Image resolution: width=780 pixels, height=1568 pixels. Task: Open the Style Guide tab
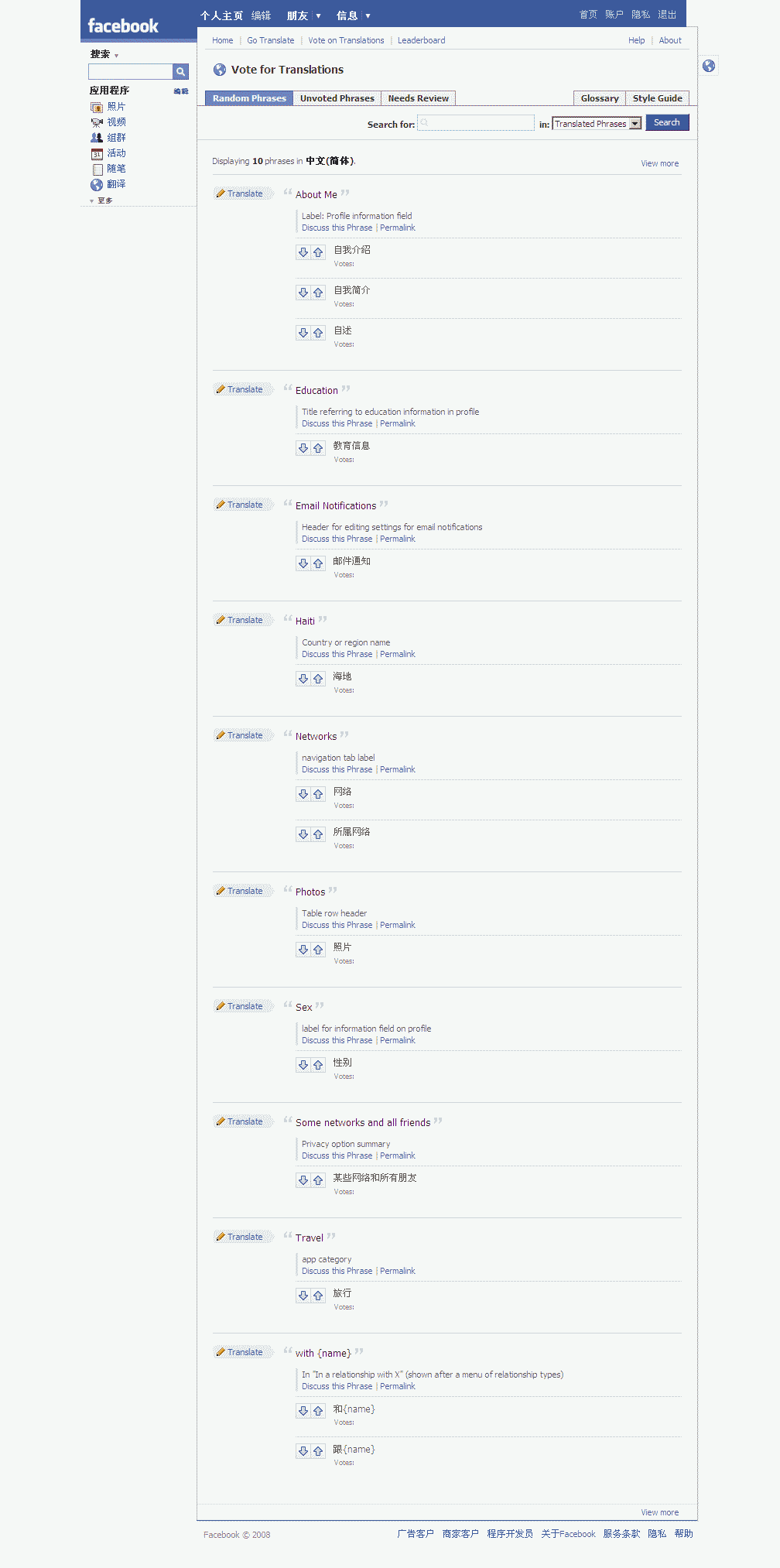(x=657, y=98)
